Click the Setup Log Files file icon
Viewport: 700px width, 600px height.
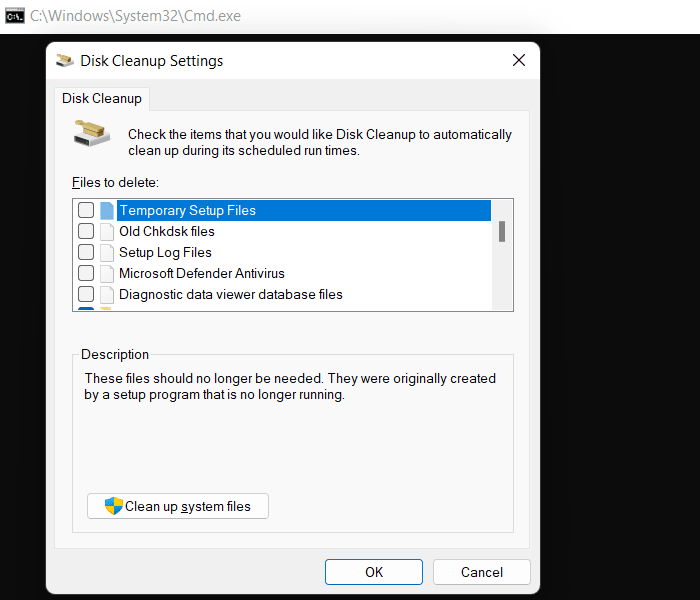tap(107, 253)
